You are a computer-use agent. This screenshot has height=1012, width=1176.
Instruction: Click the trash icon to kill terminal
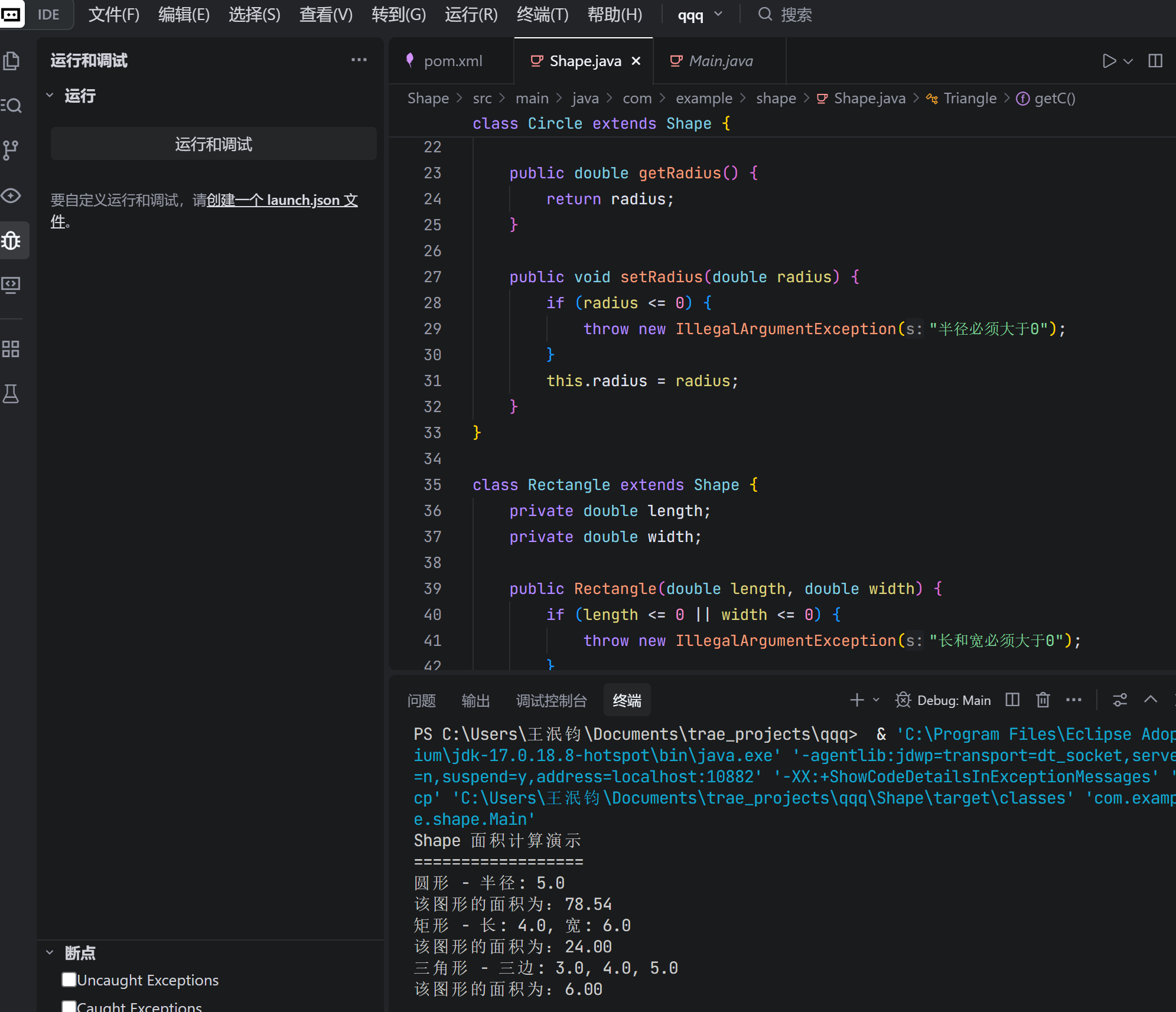tap(1043, 700)
